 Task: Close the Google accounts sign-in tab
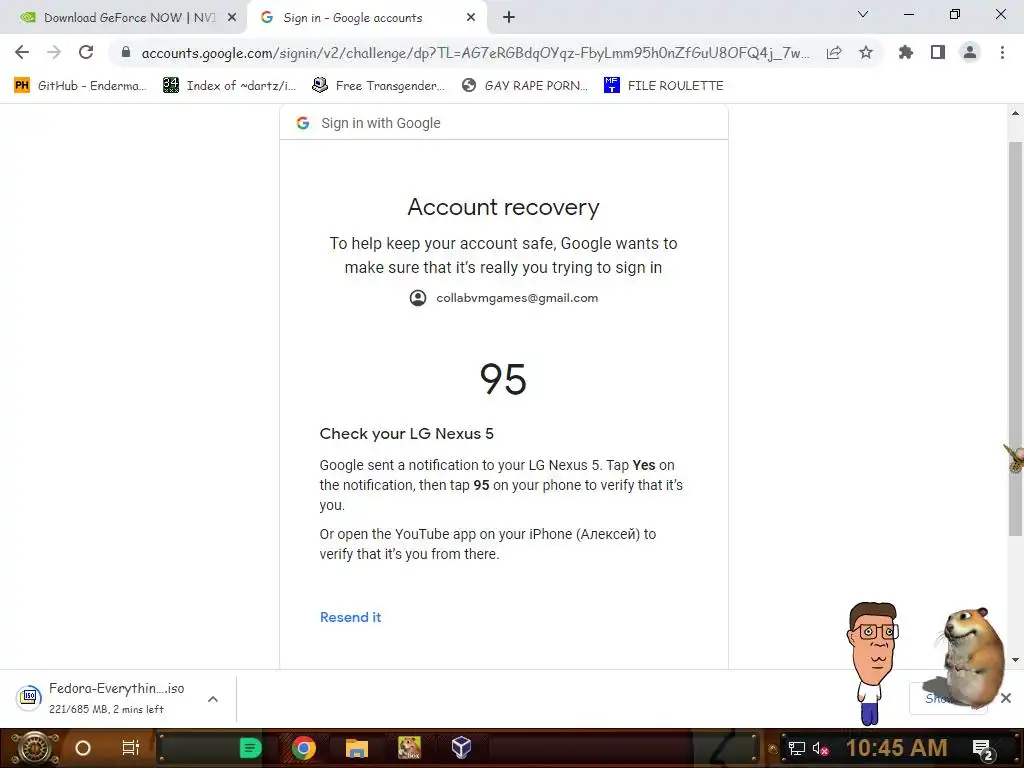click(471, 18)
